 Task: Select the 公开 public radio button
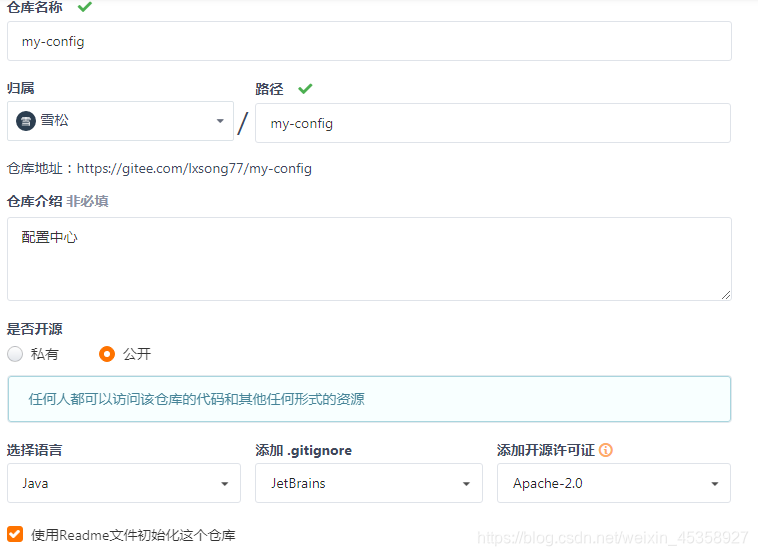point(107,354)
